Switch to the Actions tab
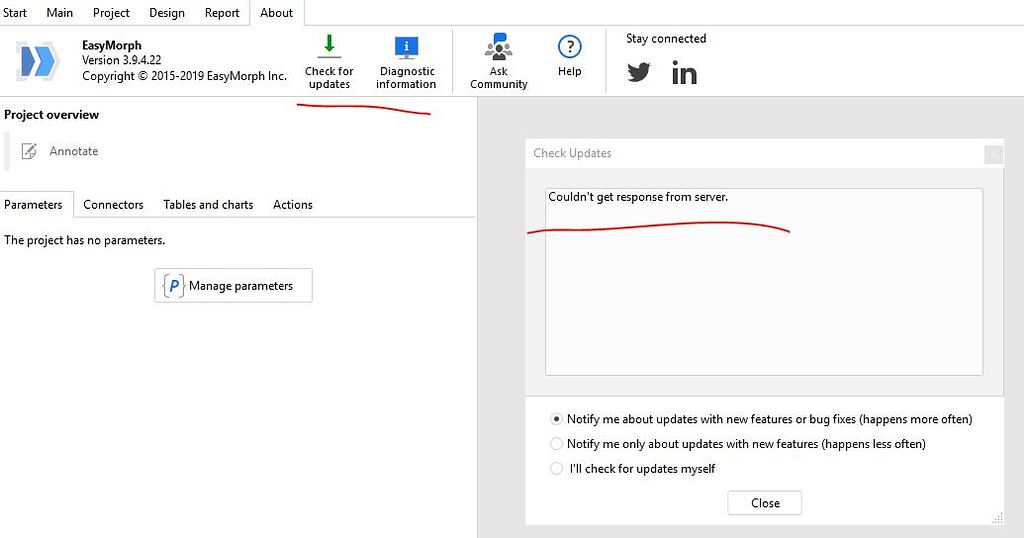1024x538 pixels. click(x=293, y=205)
